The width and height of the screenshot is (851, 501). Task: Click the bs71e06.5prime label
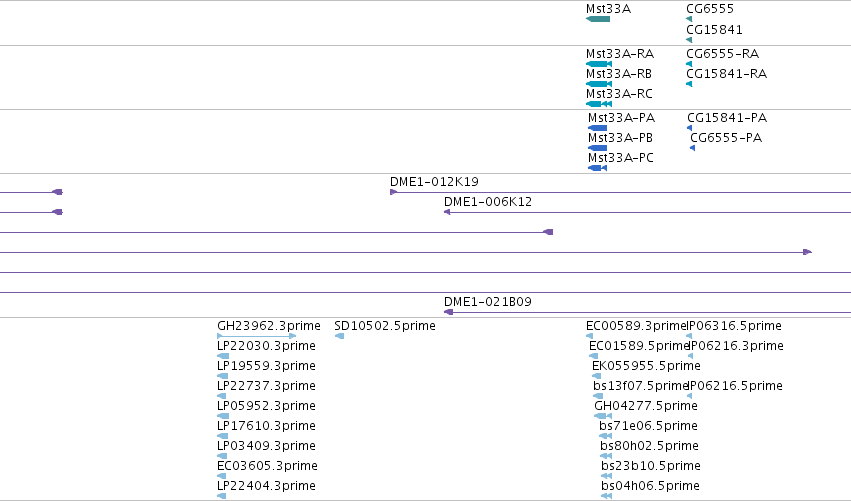tap(649, 426)
